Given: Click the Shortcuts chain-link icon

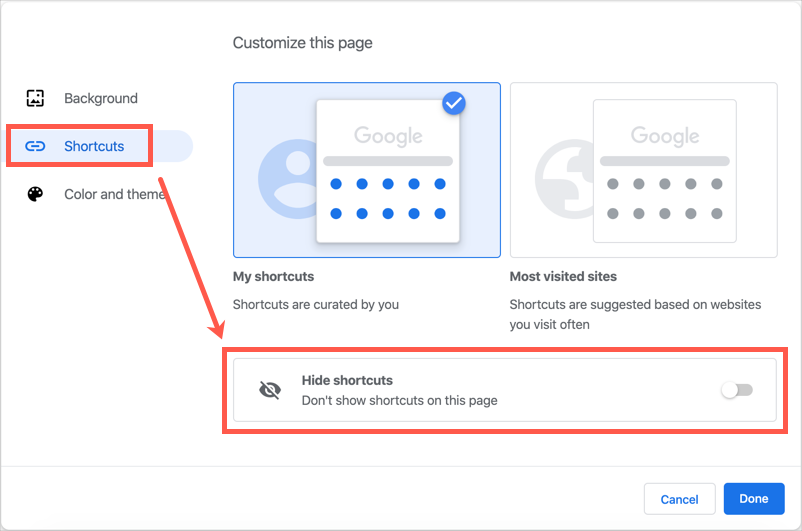Looking at the screenshot, I should click(x=35, y=146).
